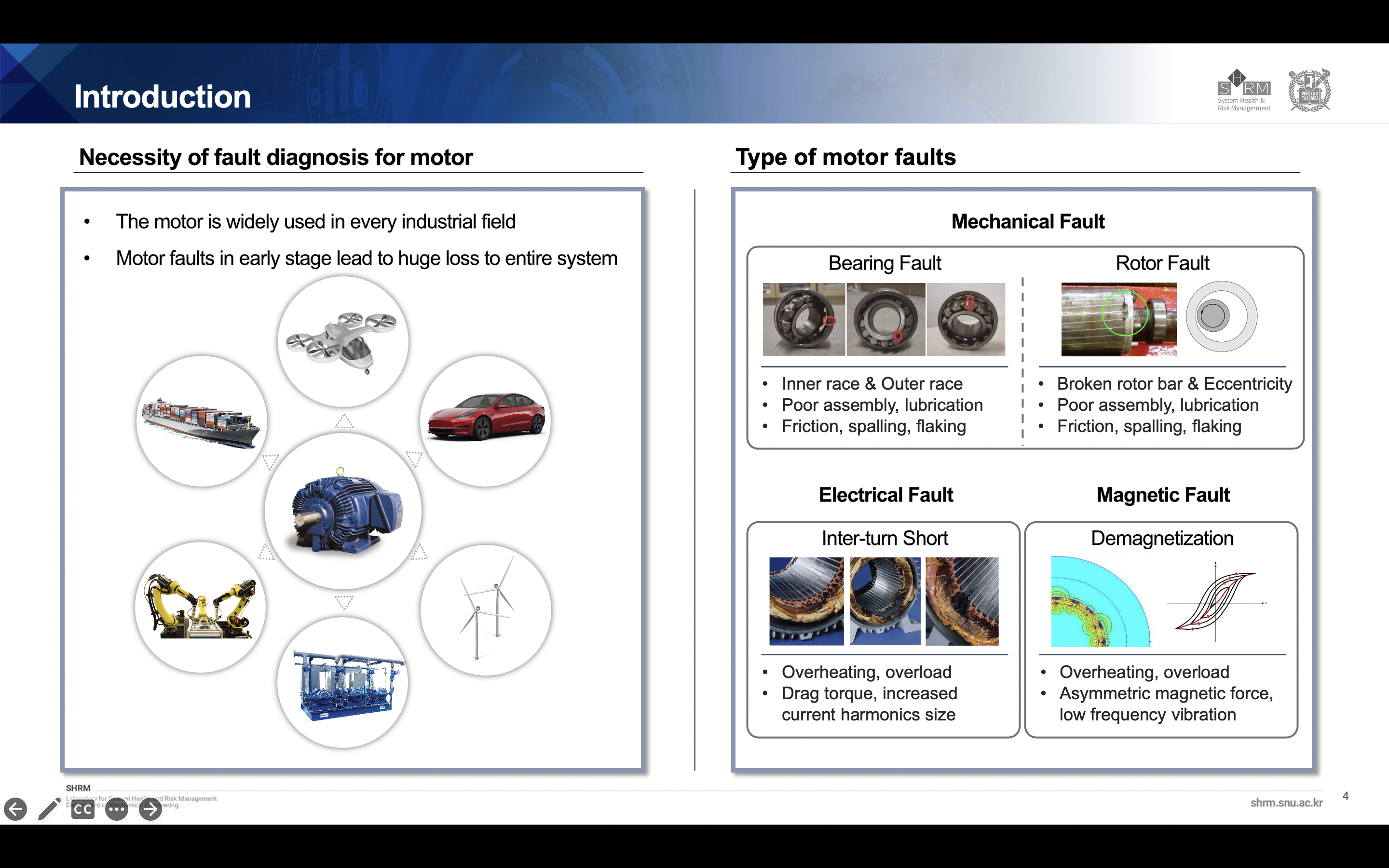
Task: Click the broken rotor bar photo
Action: point(1118,319)
